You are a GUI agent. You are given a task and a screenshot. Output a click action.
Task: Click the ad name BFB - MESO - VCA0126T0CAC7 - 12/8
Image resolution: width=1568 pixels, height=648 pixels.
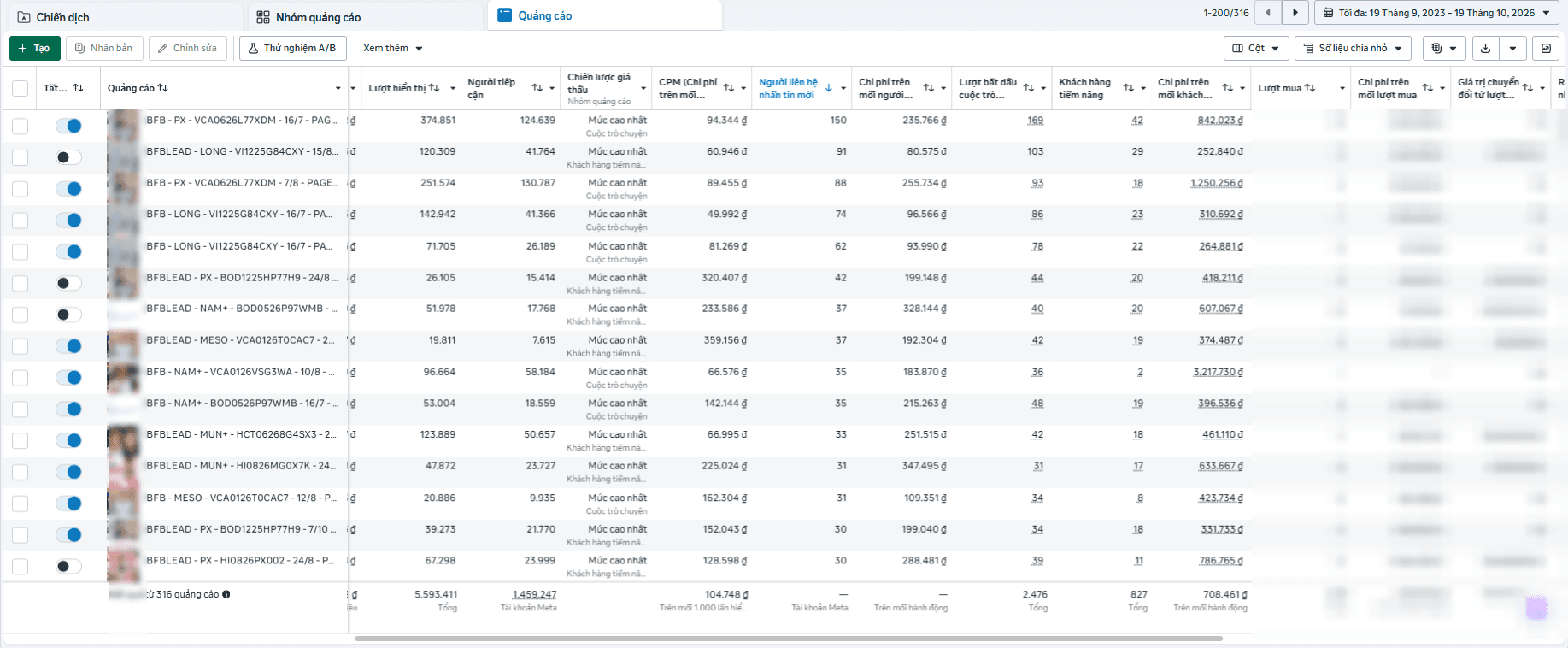pos(242,498)
